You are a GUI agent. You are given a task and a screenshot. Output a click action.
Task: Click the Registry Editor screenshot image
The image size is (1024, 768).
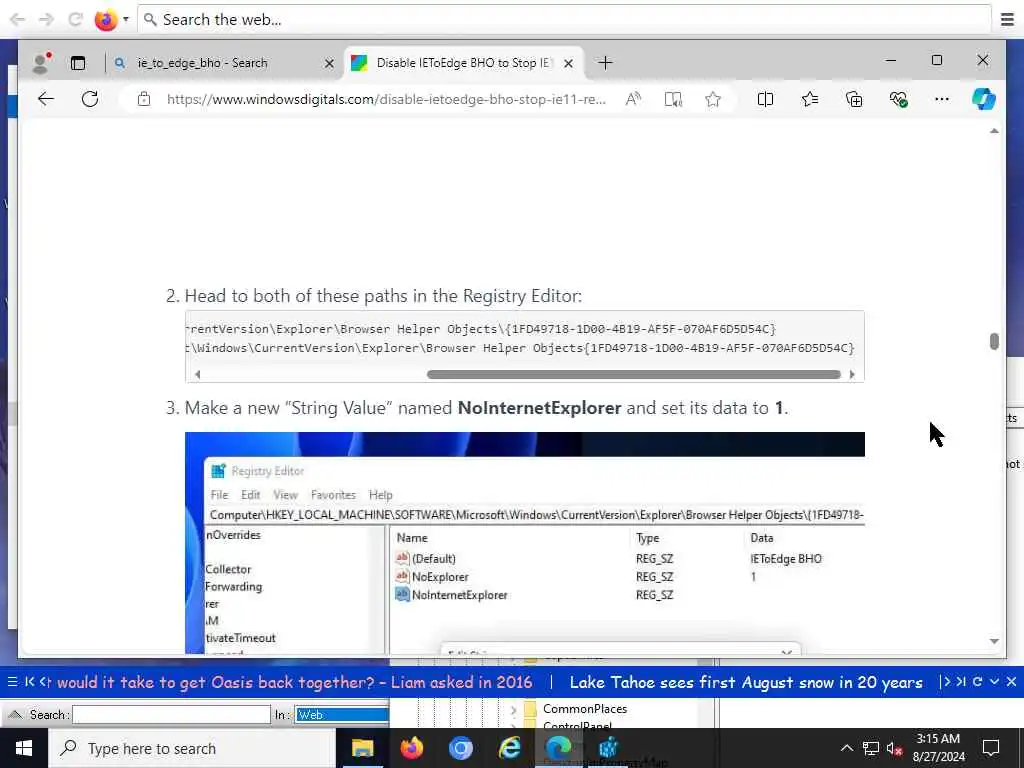point(524,543)
